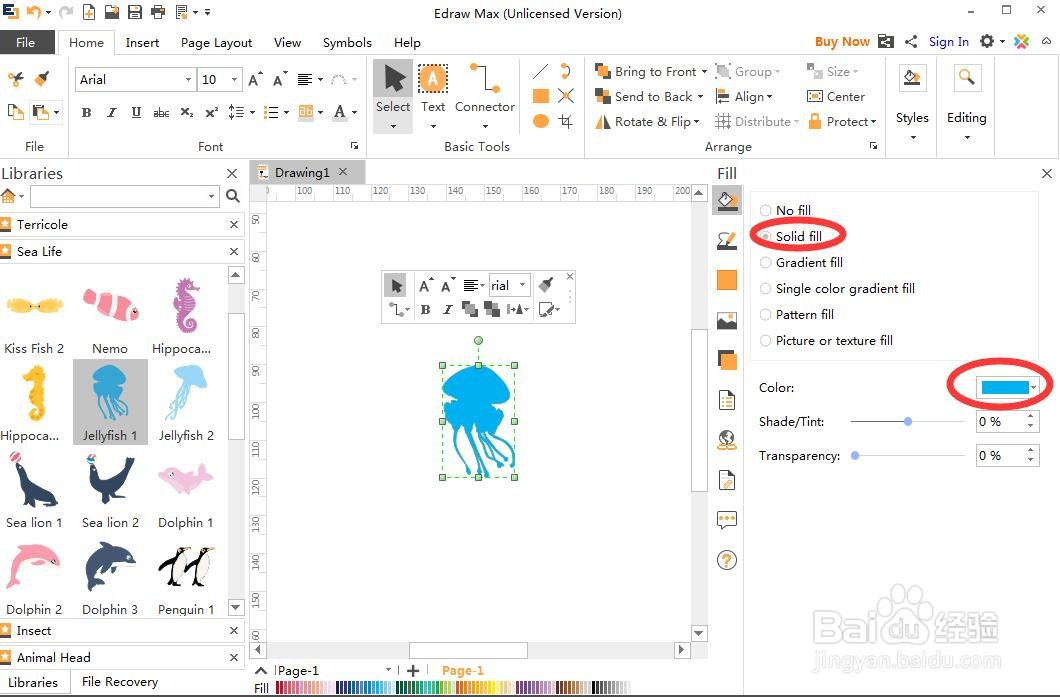
Task: Expand Bring to Front options
Action: pos(704,72)
